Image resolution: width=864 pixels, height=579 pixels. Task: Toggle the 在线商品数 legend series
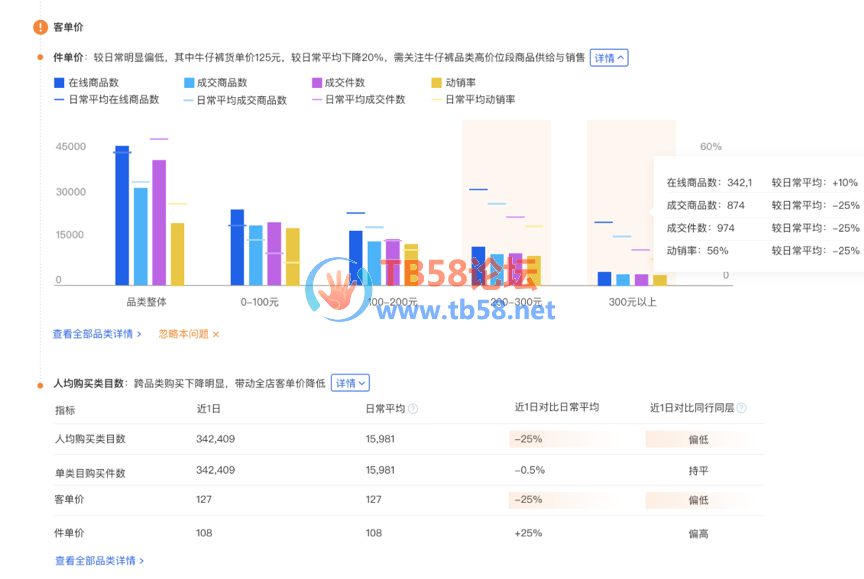click(x=93, y=83)
